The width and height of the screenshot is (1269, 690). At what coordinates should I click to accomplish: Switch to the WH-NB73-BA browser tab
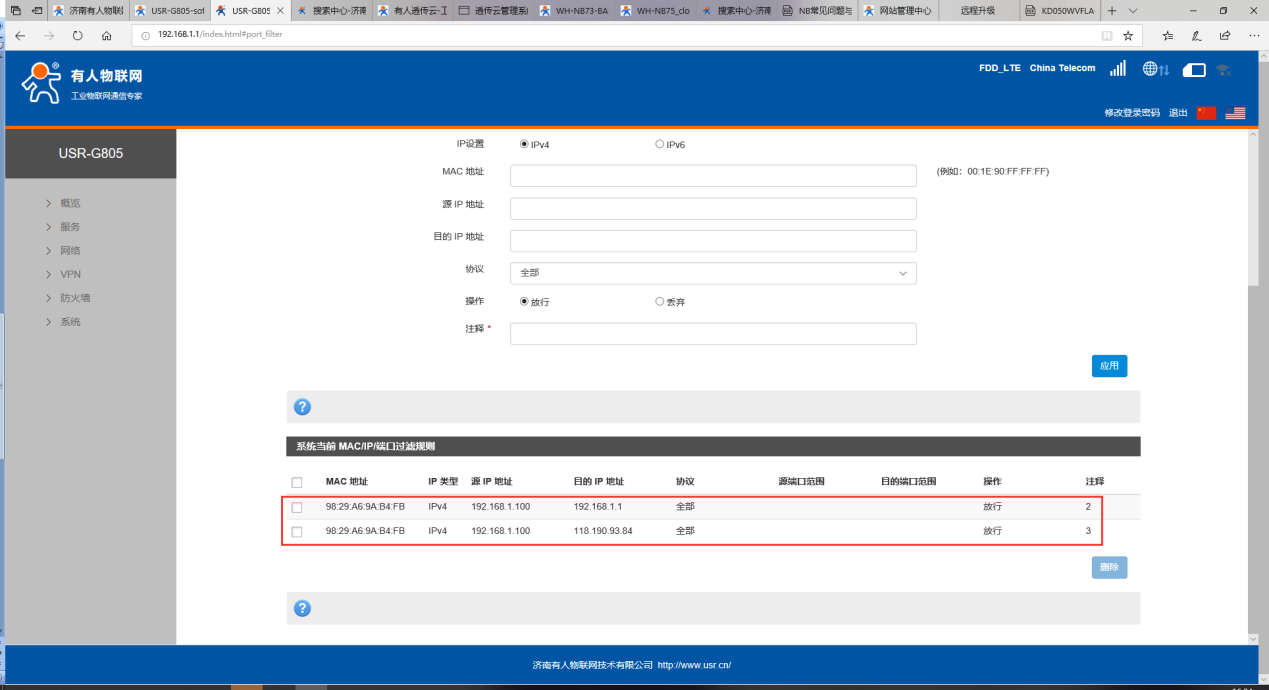(575, 10)
